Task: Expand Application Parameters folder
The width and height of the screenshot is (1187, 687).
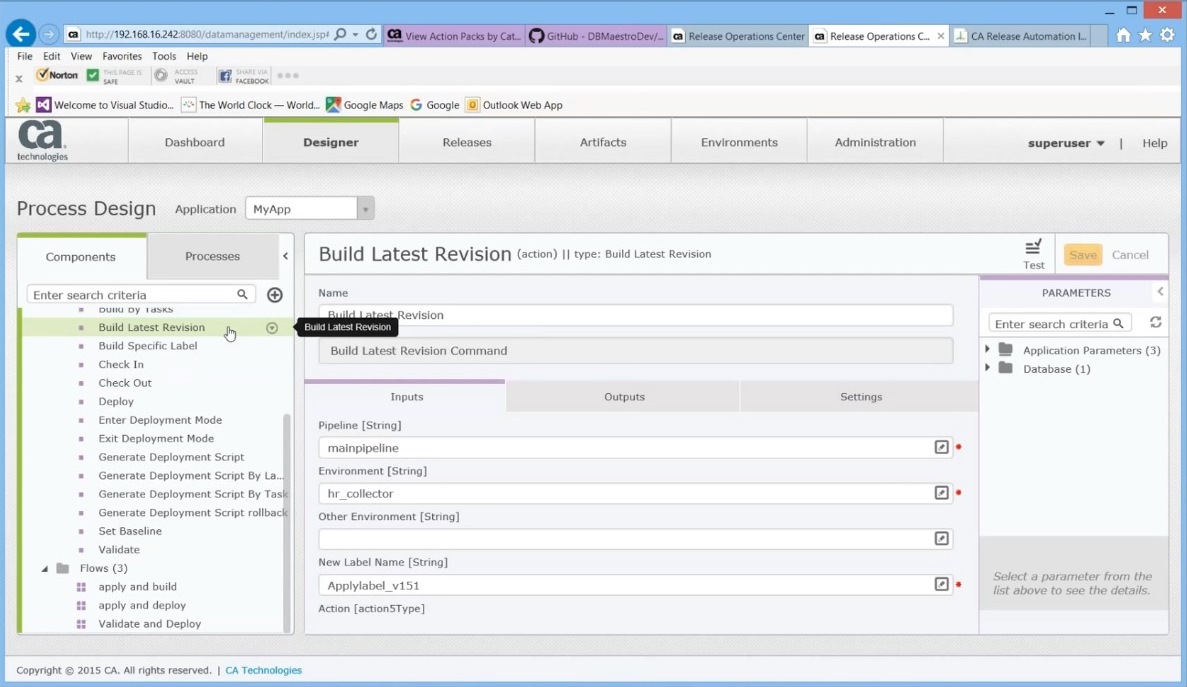Action: (x=988, y=350)
